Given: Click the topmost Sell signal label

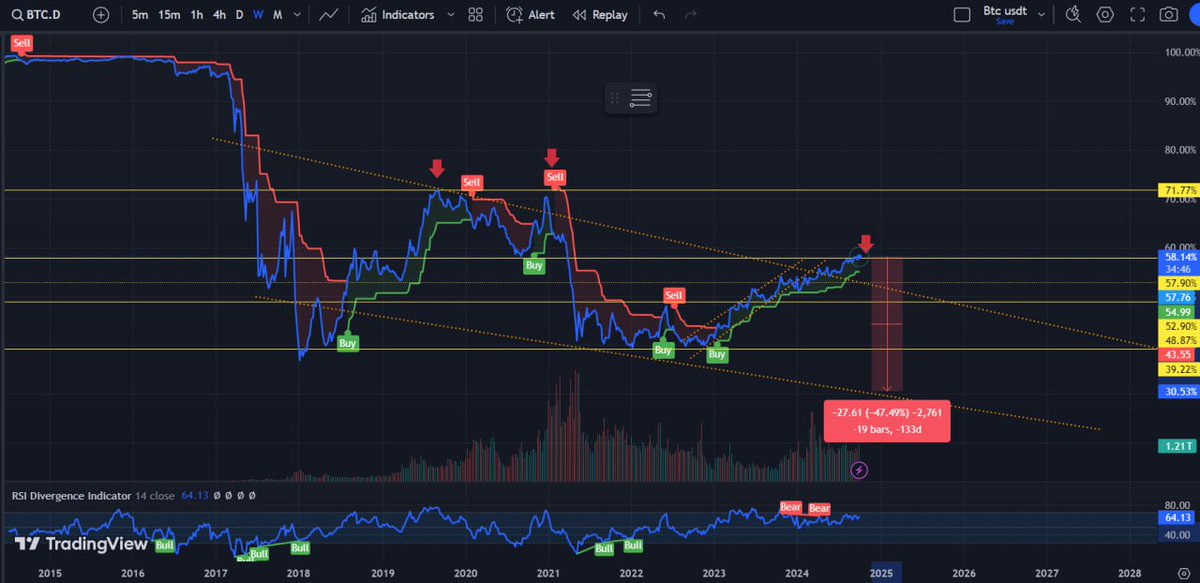Looking at the screenshot, I should [20, 44].
